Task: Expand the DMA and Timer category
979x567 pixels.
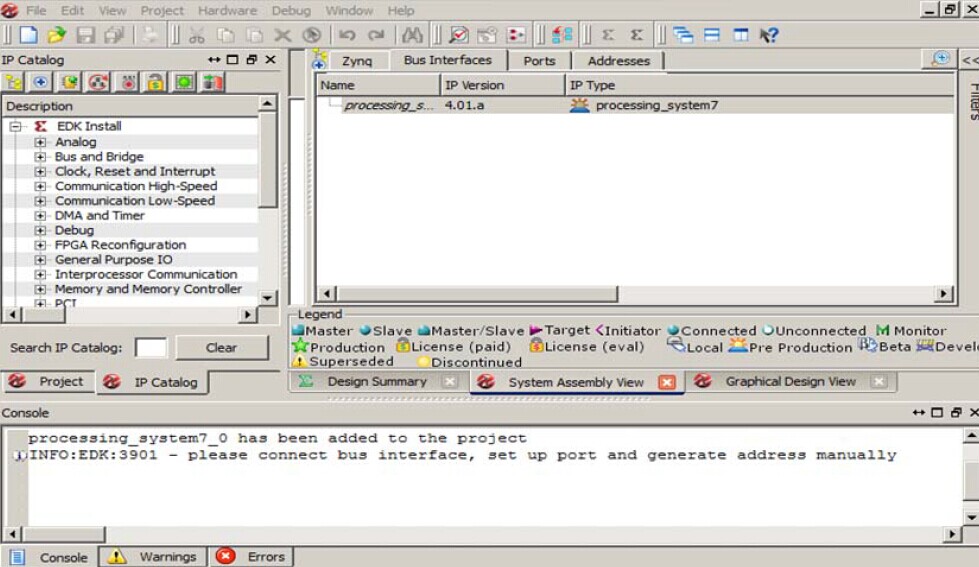Action: pos(41,216)
